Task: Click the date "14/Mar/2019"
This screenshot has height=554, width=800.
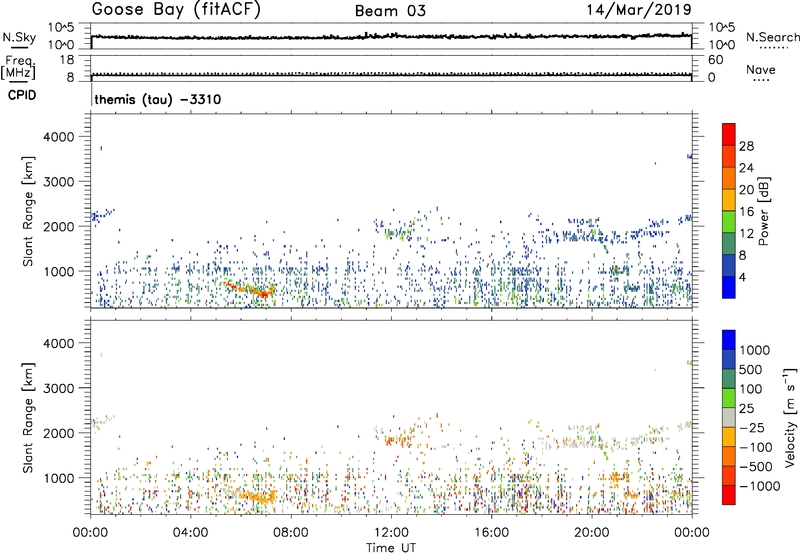Action: [x=639, y=10]
